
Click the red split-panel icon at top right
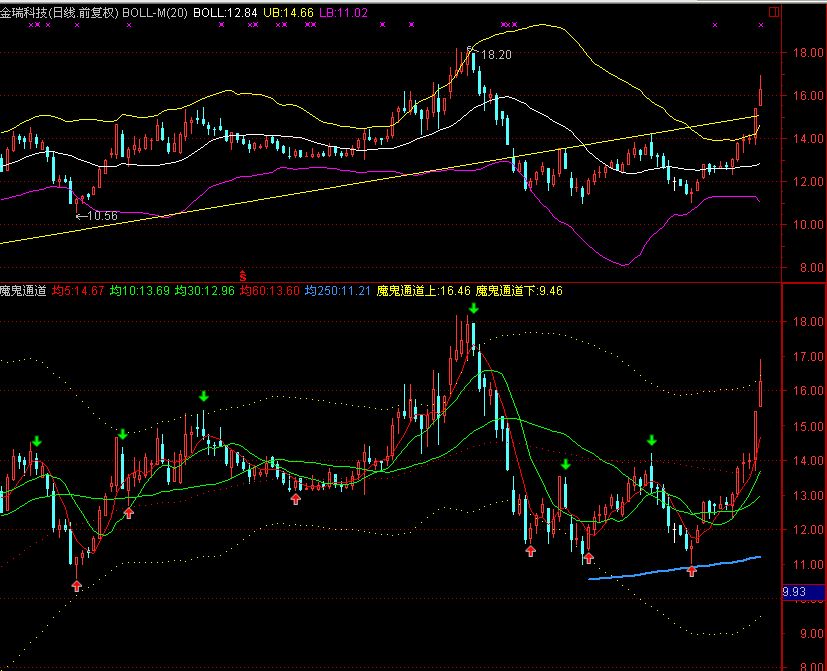[774, 12]
